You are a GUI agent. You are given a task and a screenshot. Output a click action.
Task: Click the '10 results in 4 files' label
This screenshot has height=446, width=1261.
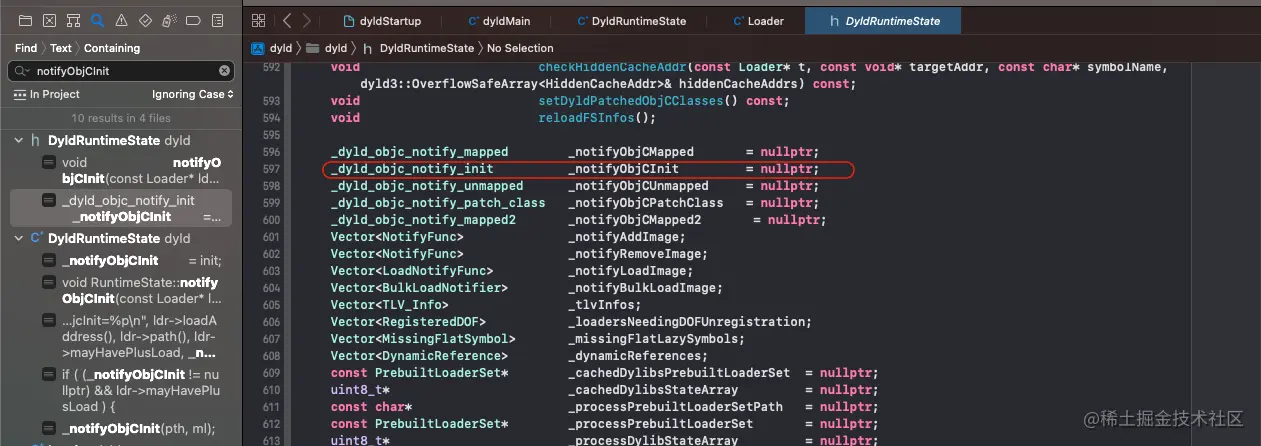(x=121, y=118)
